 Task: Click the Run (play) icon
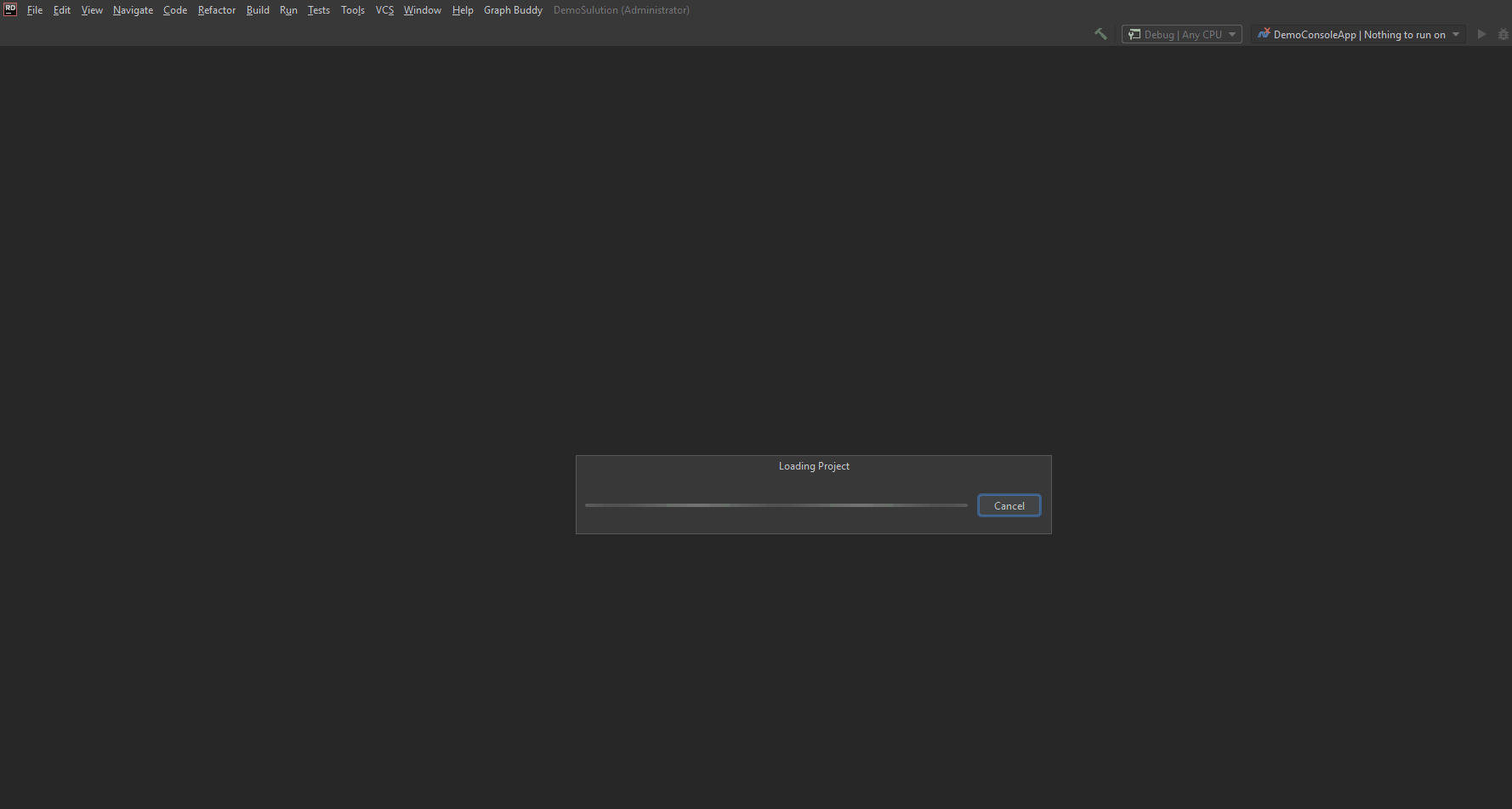1481,34
